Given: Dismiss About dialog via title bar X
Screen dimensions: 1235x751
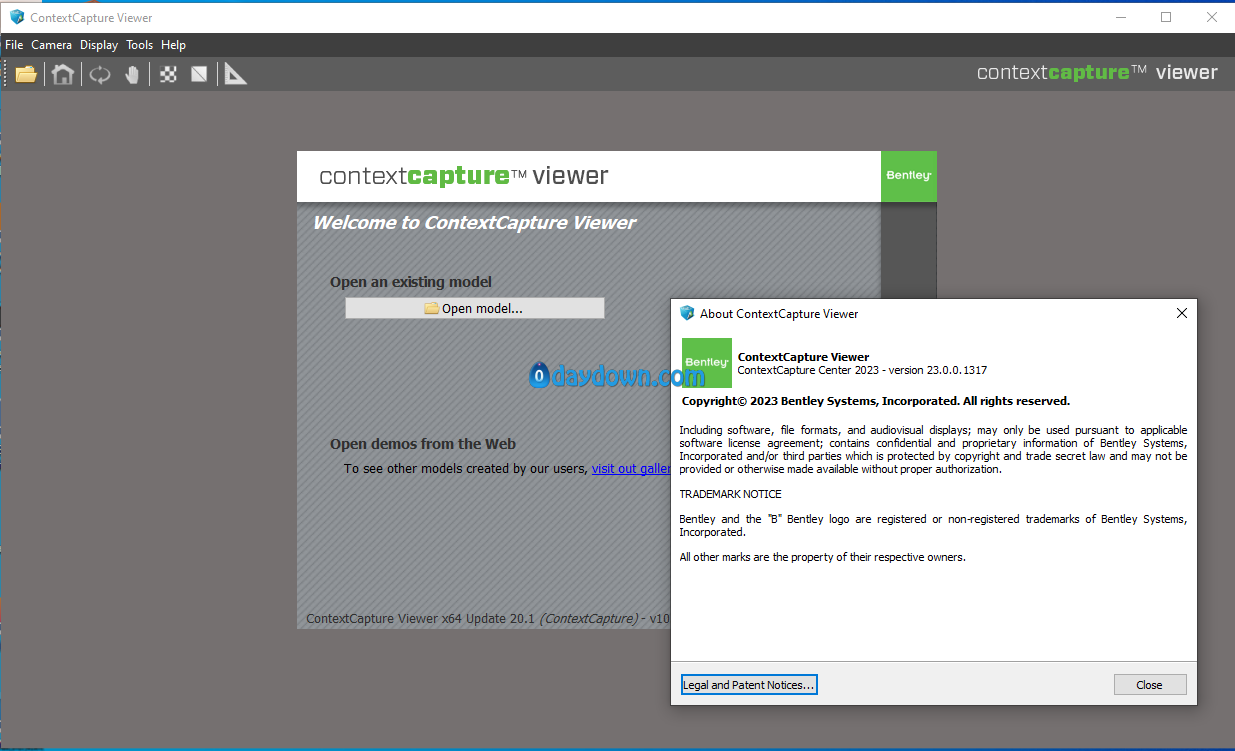Looking at the screenshot, I should (1181, 313).
